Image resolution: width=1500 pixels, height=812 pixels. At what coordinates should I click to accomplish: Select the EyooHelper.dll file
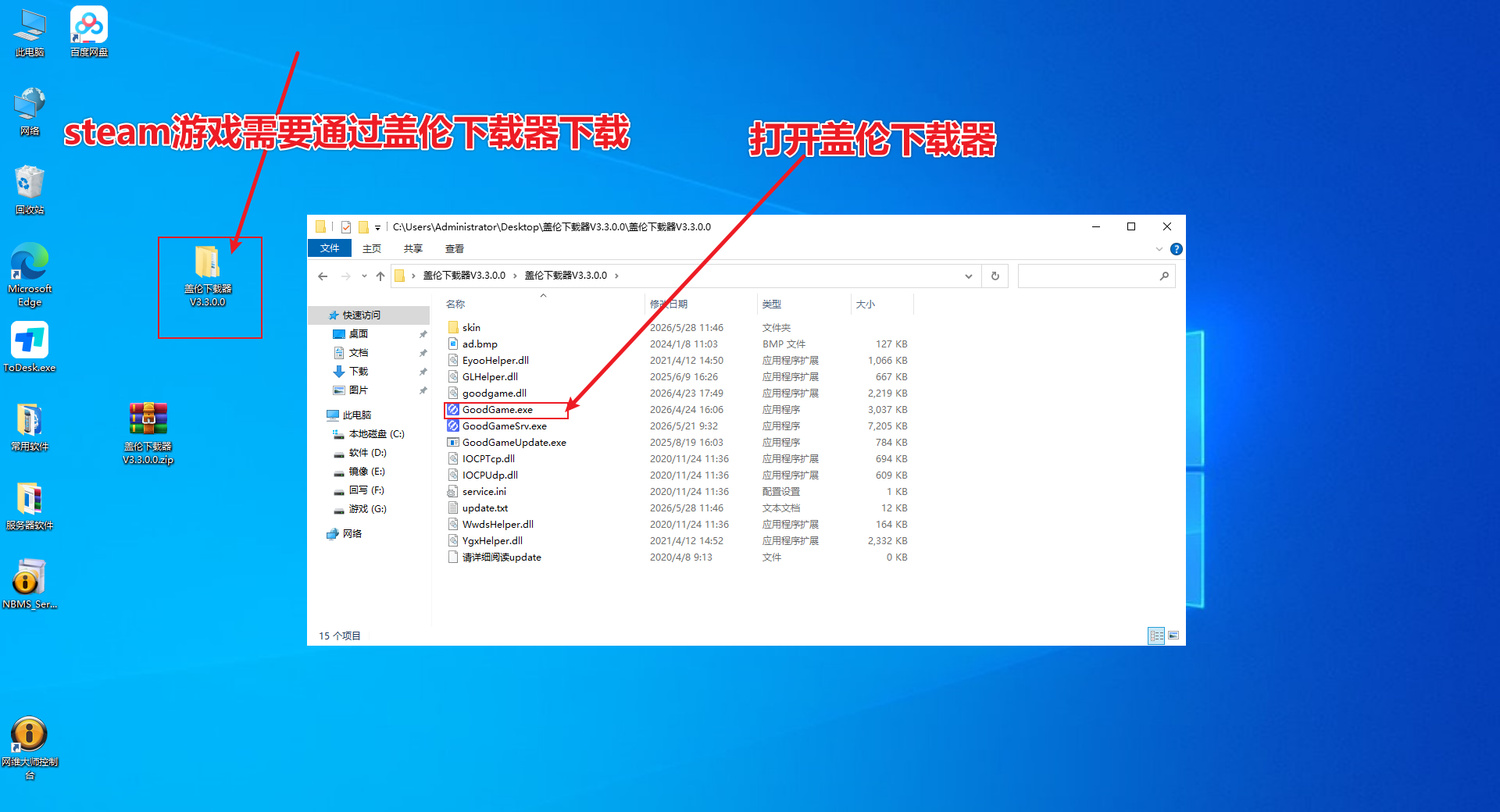[x=495, y=361]
